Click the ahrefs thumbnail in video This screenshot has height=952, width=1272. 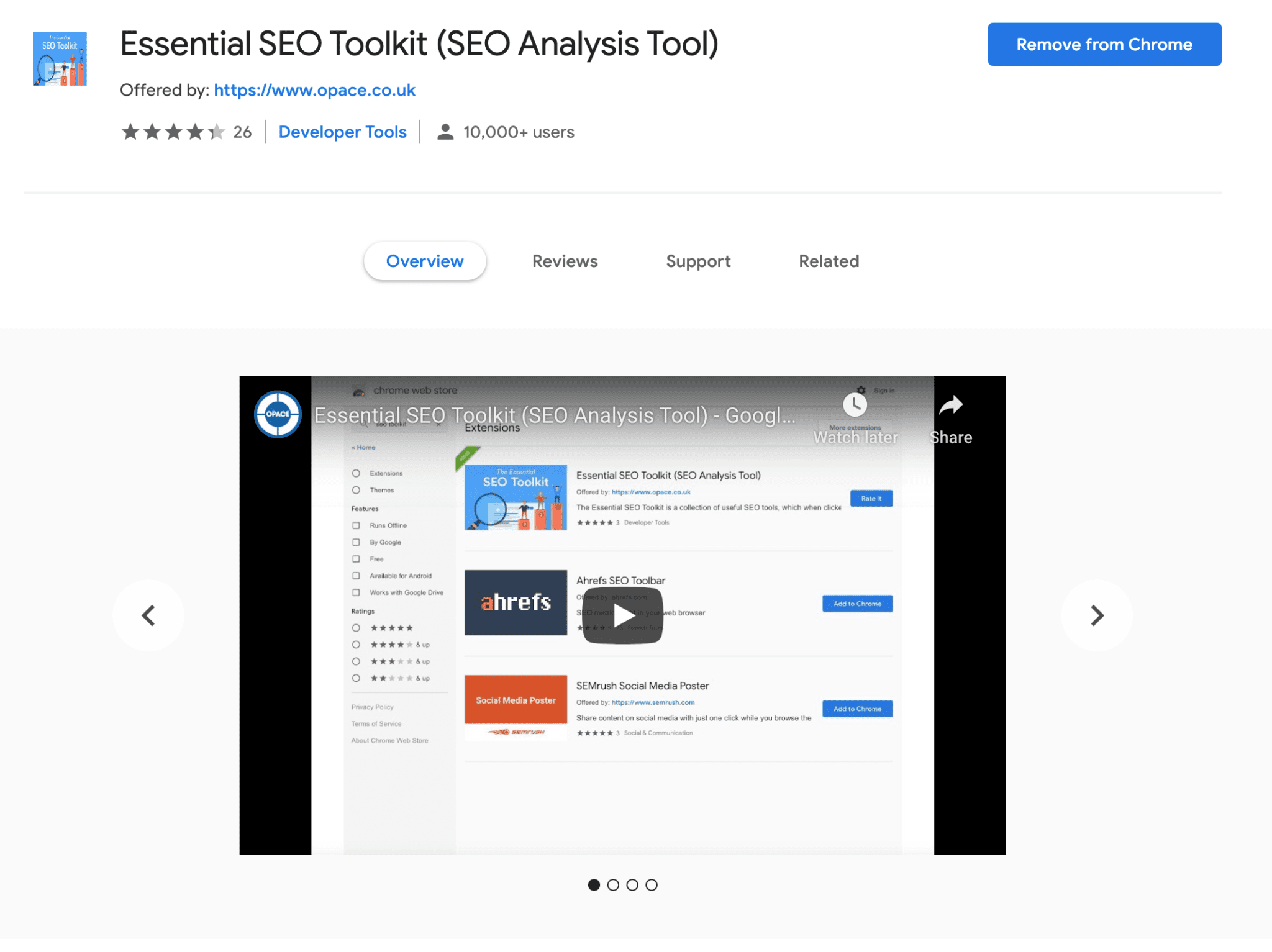click(516, 602)
